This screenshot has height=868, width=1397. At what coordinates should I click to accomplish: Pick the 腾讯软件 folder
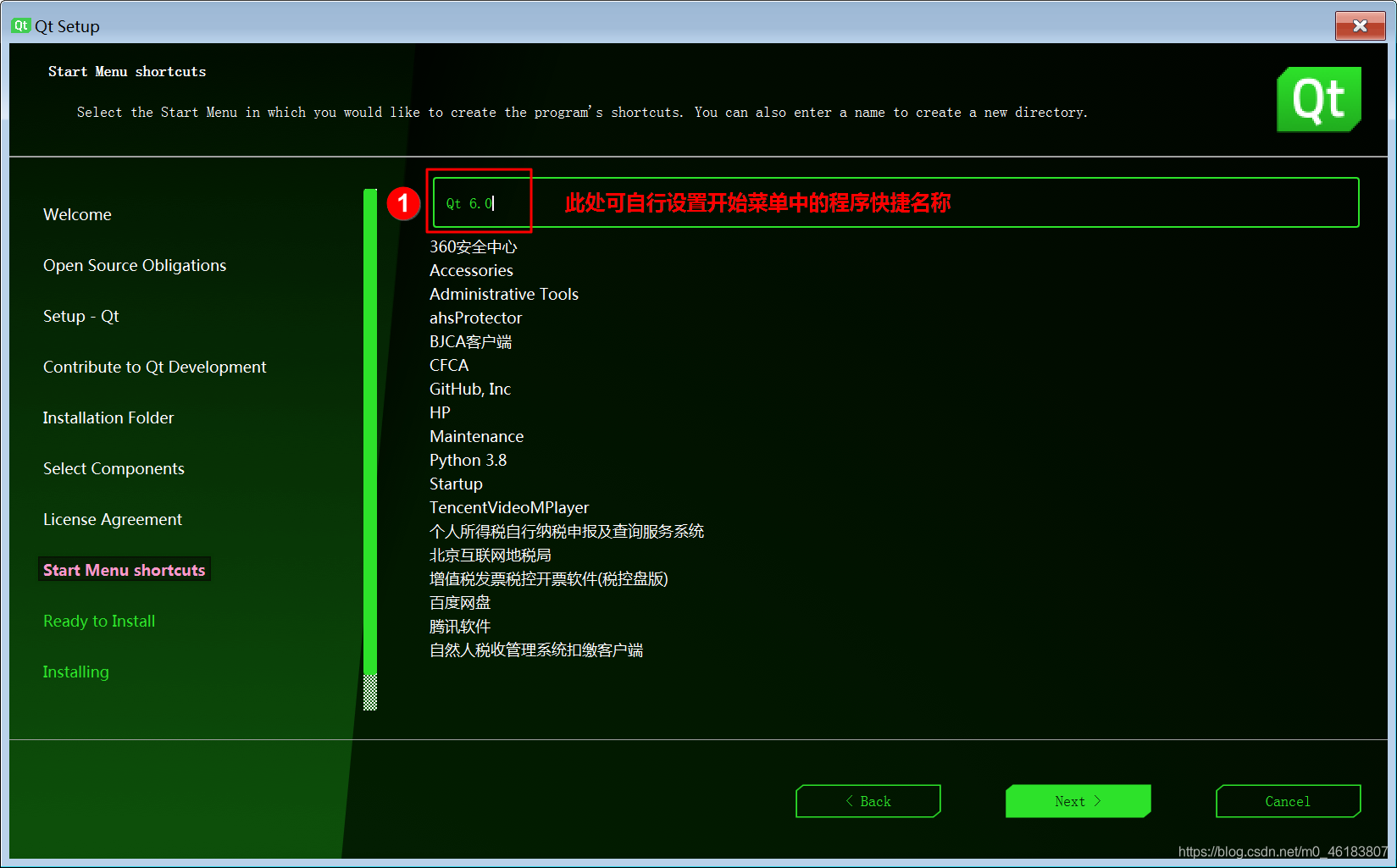[x=460, y=626]
